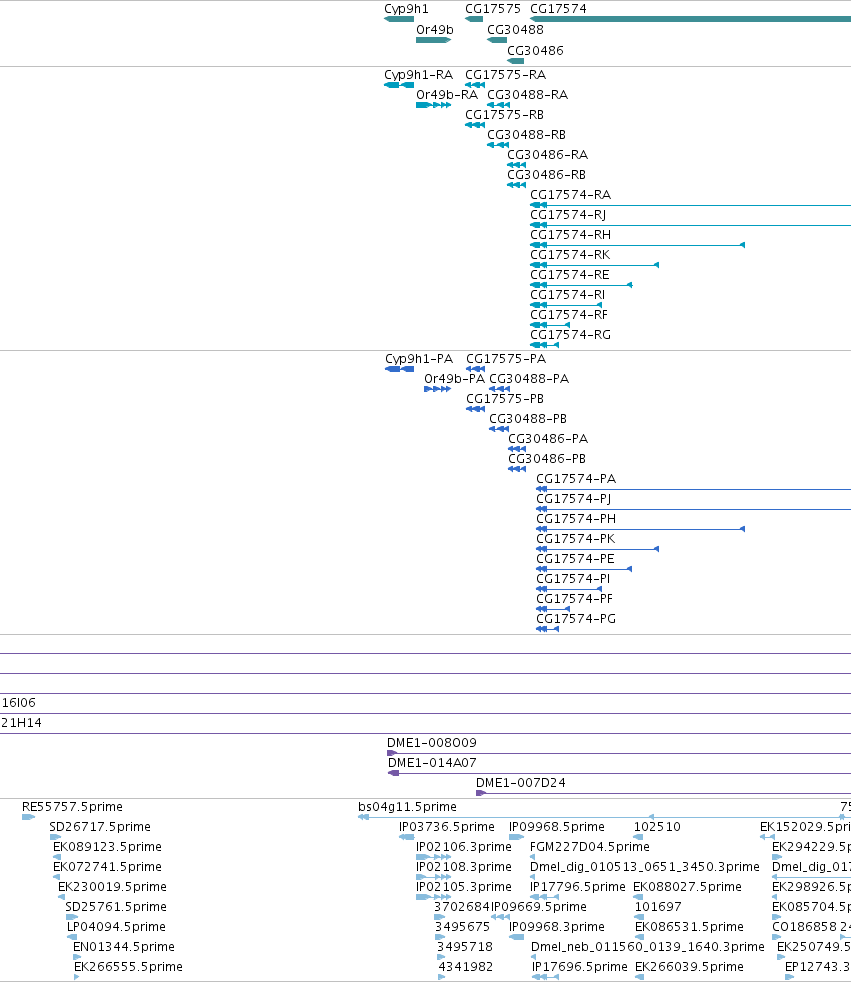Select protein CG17574-PA
Image resolution: width=851 pixels, height=982 pixels.
[694, 489]
